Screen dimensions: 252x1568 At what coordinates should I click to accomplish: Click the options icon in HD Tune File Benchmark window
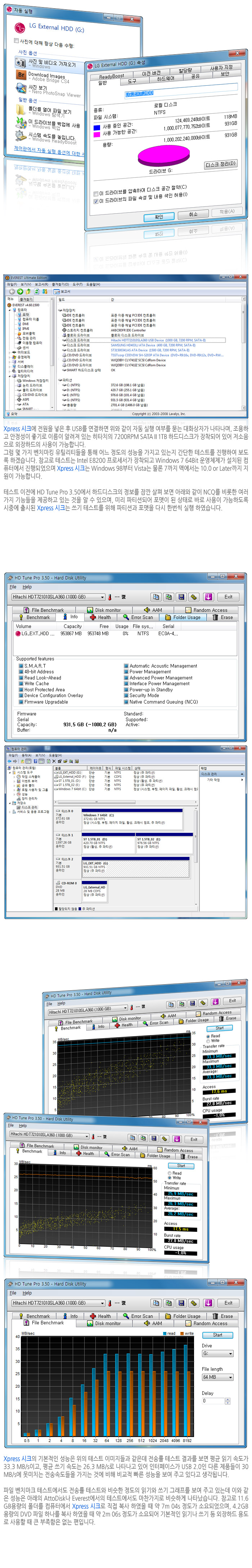(x=194, y=1303)
